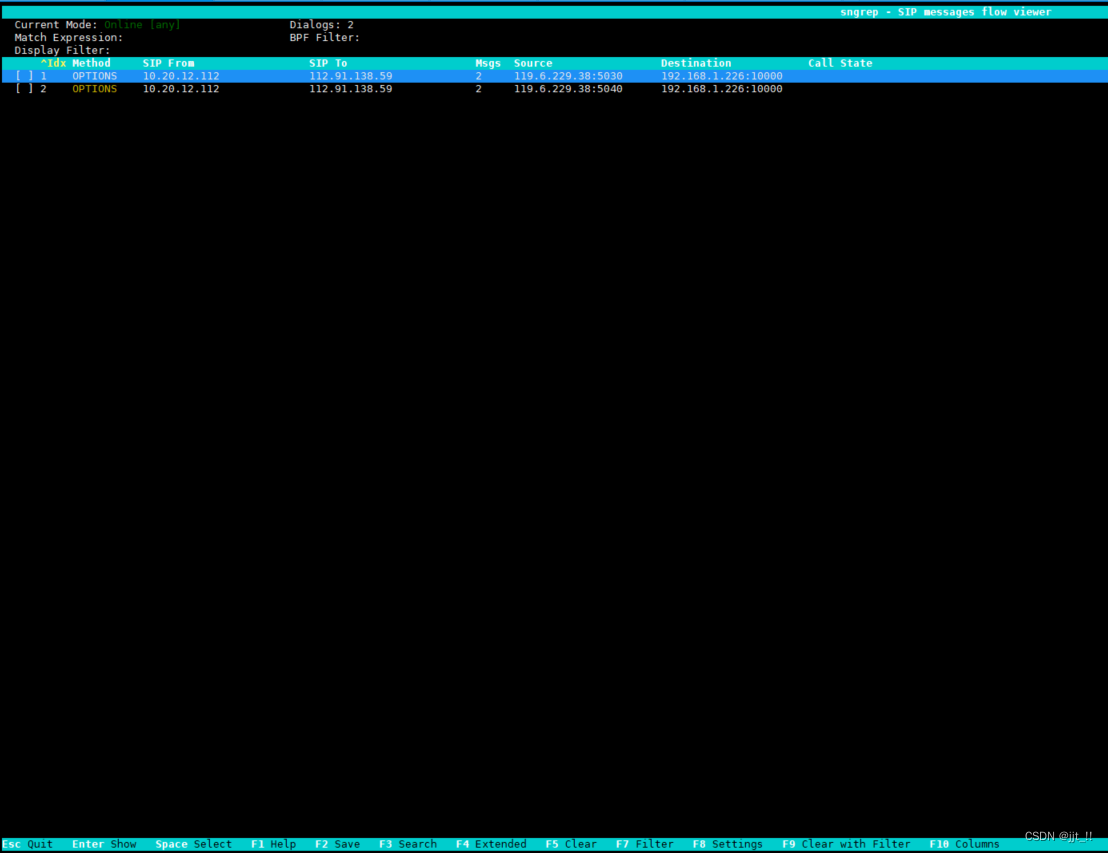Viewport: 1108px width, 853px height.
Task: Click the sngrep title bar text
Action: click(x=945, y=12)
